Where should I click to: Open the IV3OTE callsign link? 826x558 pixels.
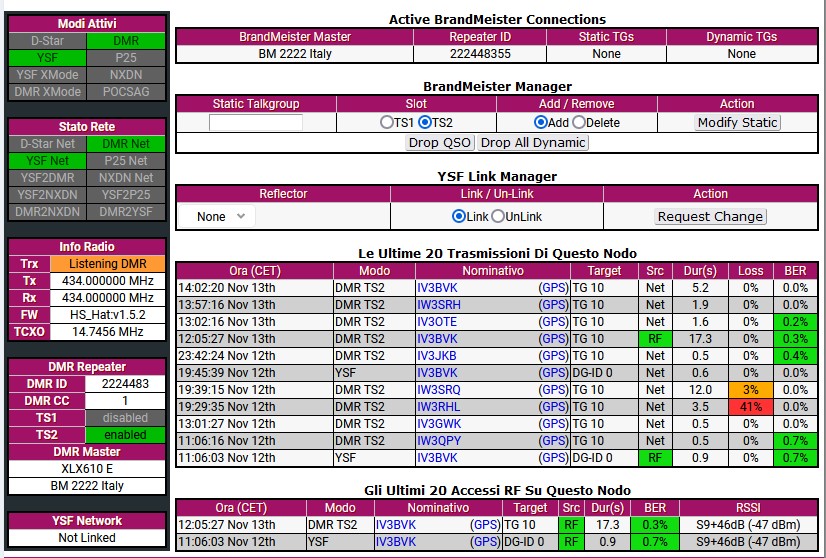coord(437,322)
